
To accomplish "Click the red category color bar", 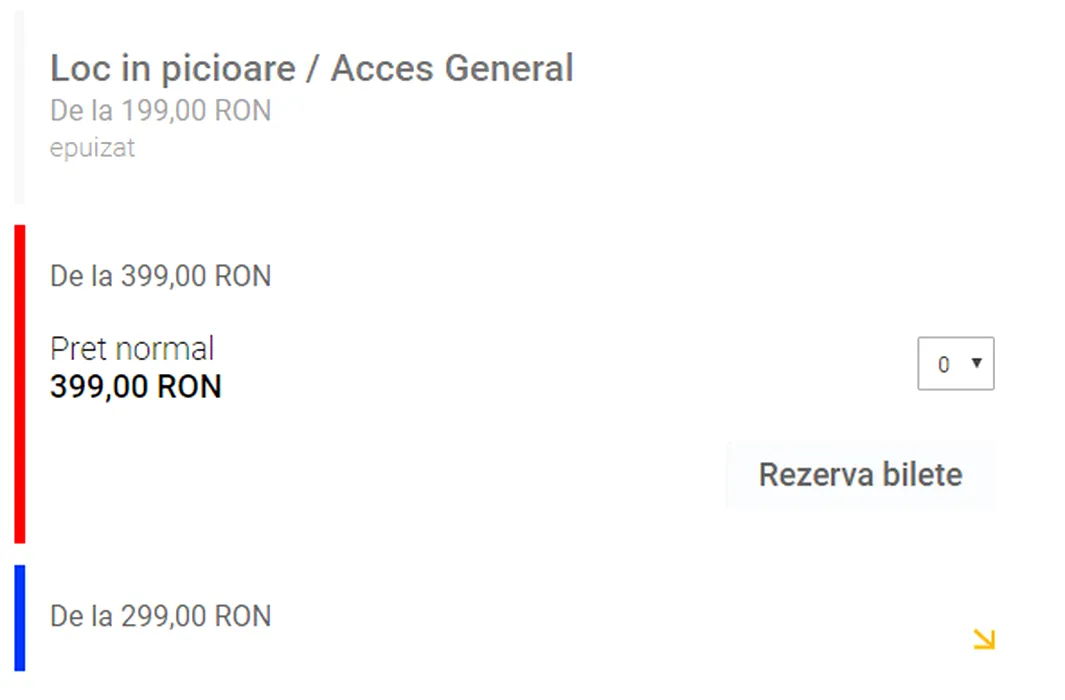I will [19, 384].
